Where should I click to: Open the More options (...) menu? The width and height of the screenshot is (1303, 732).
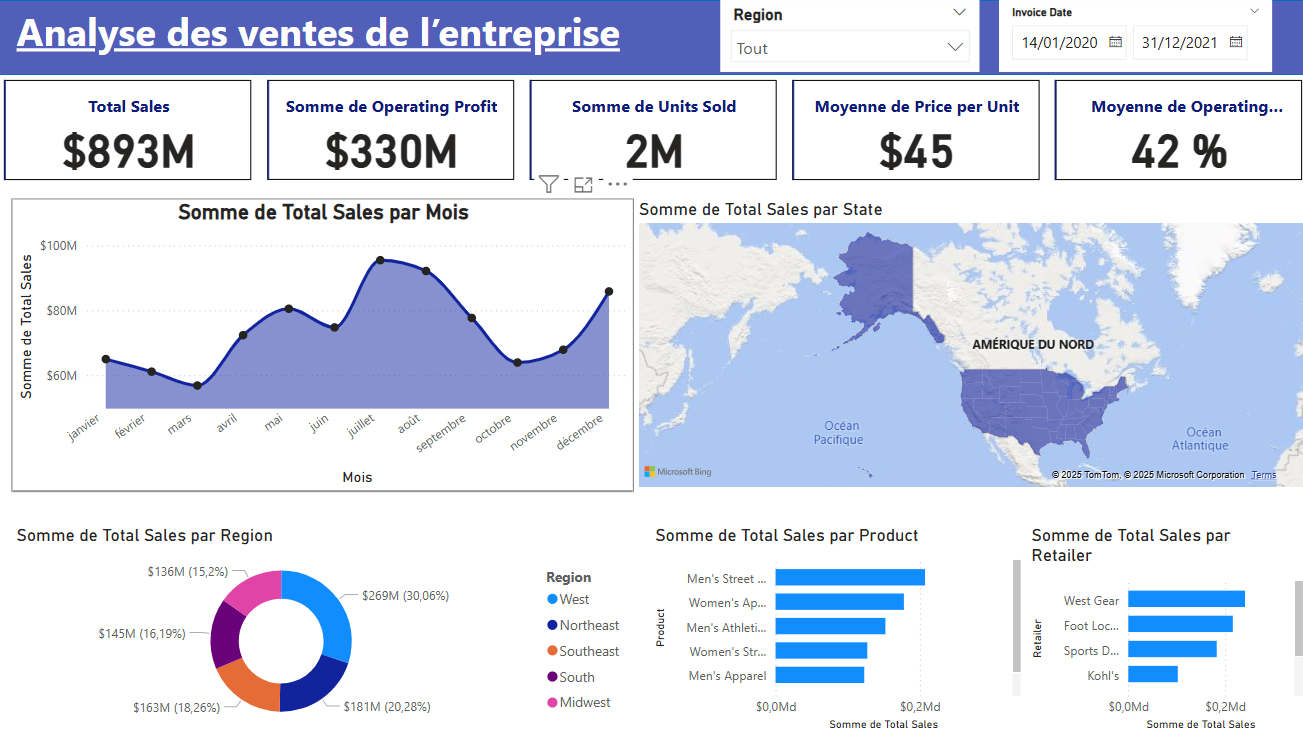pos(617,183)
